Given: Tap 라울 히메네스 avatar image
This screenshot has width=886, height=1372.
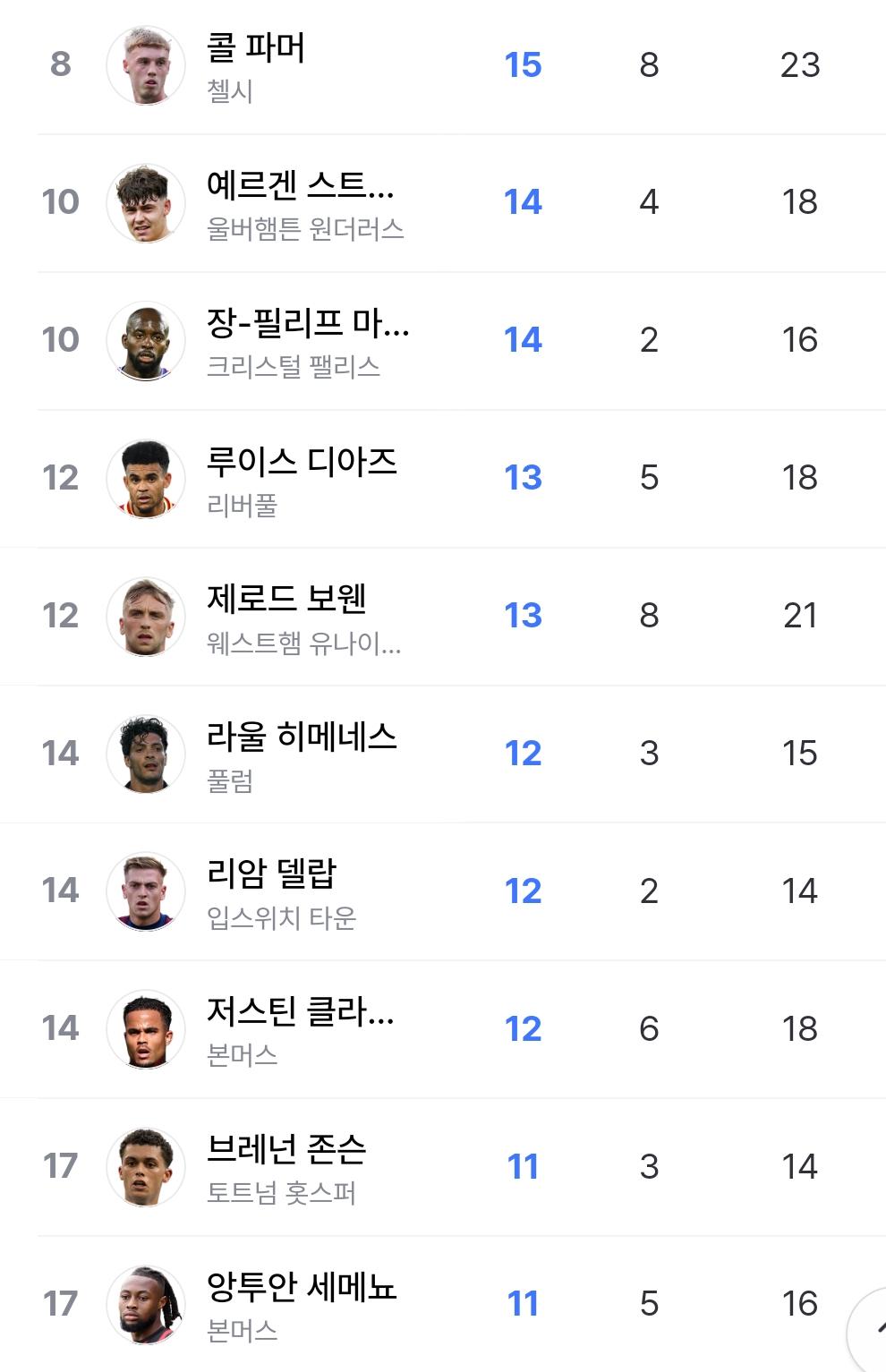Looking at the screenshot, I should (146, 754).
